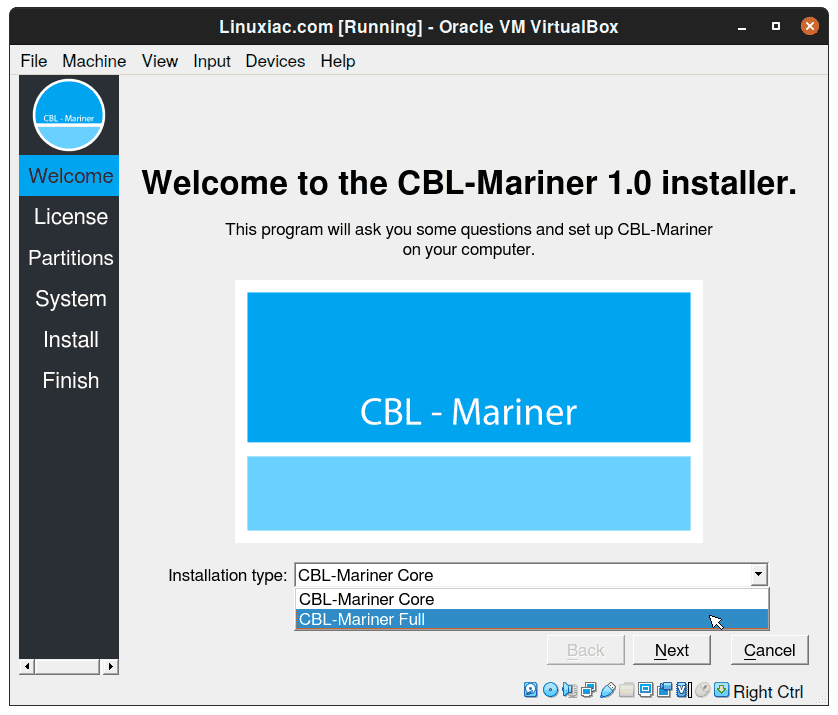
Task: Minimize the VirtualBox window
Action: 742,27
